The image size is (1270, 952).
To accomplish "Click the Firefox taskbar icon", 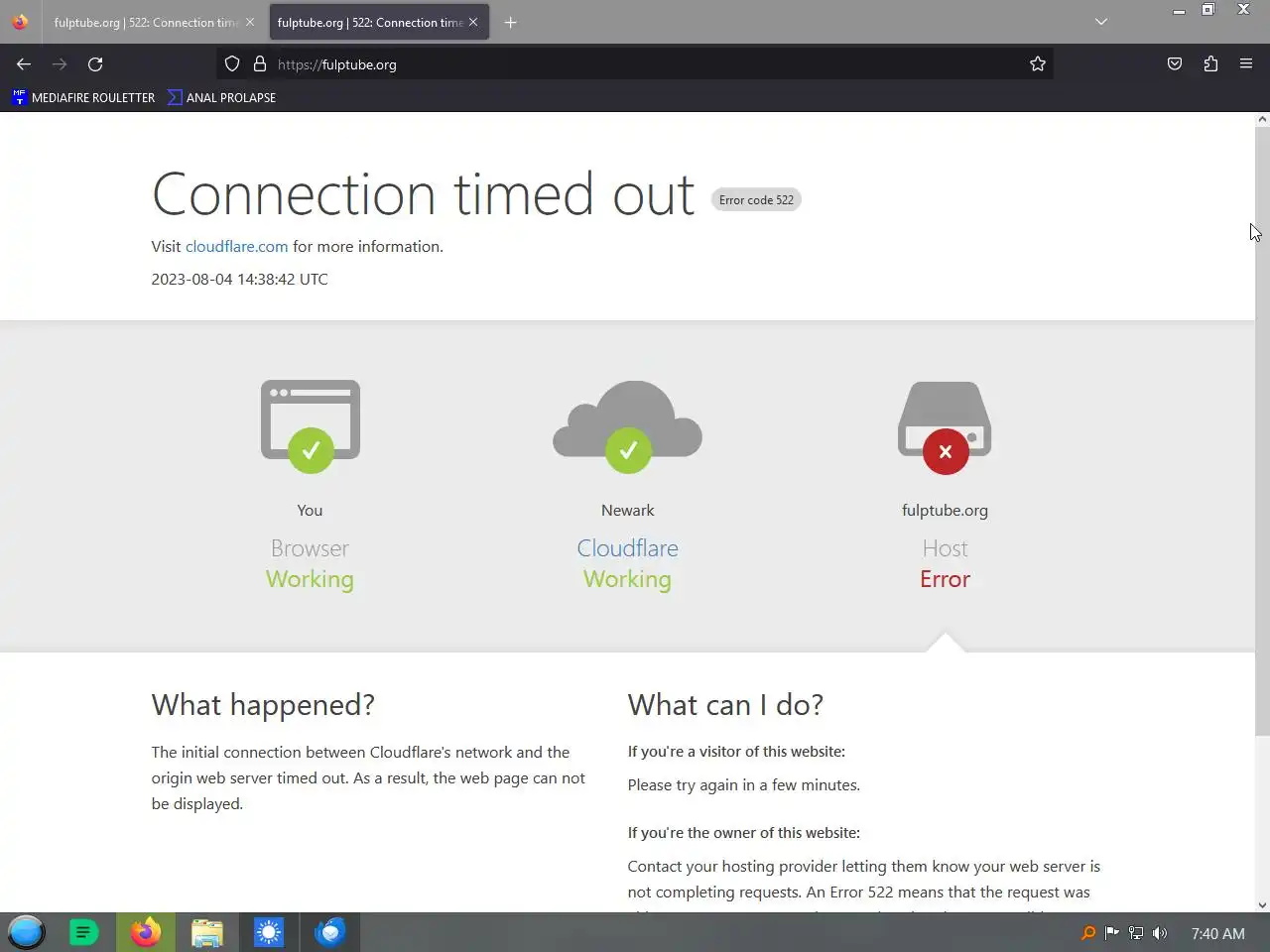I will tap(146, 932).
